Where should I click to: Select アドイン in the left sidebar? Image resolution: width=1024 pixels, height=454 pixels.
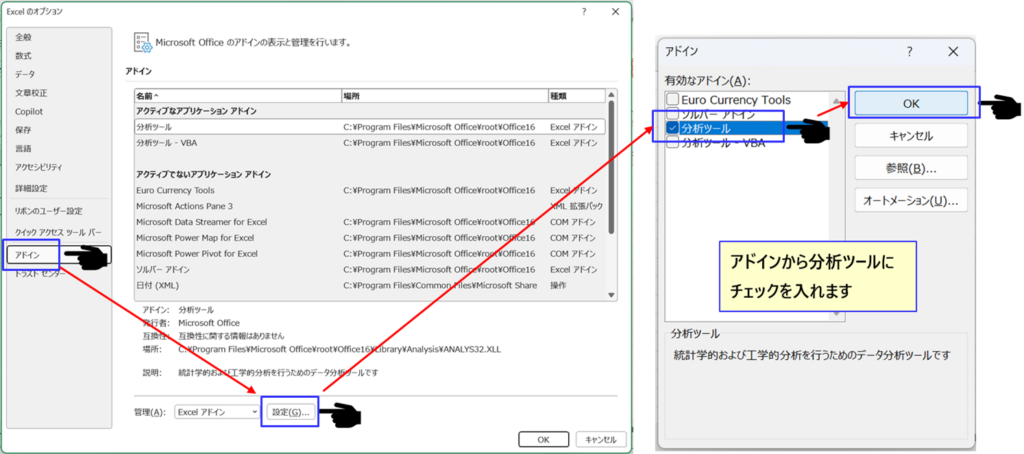click(x=30, y=255)
